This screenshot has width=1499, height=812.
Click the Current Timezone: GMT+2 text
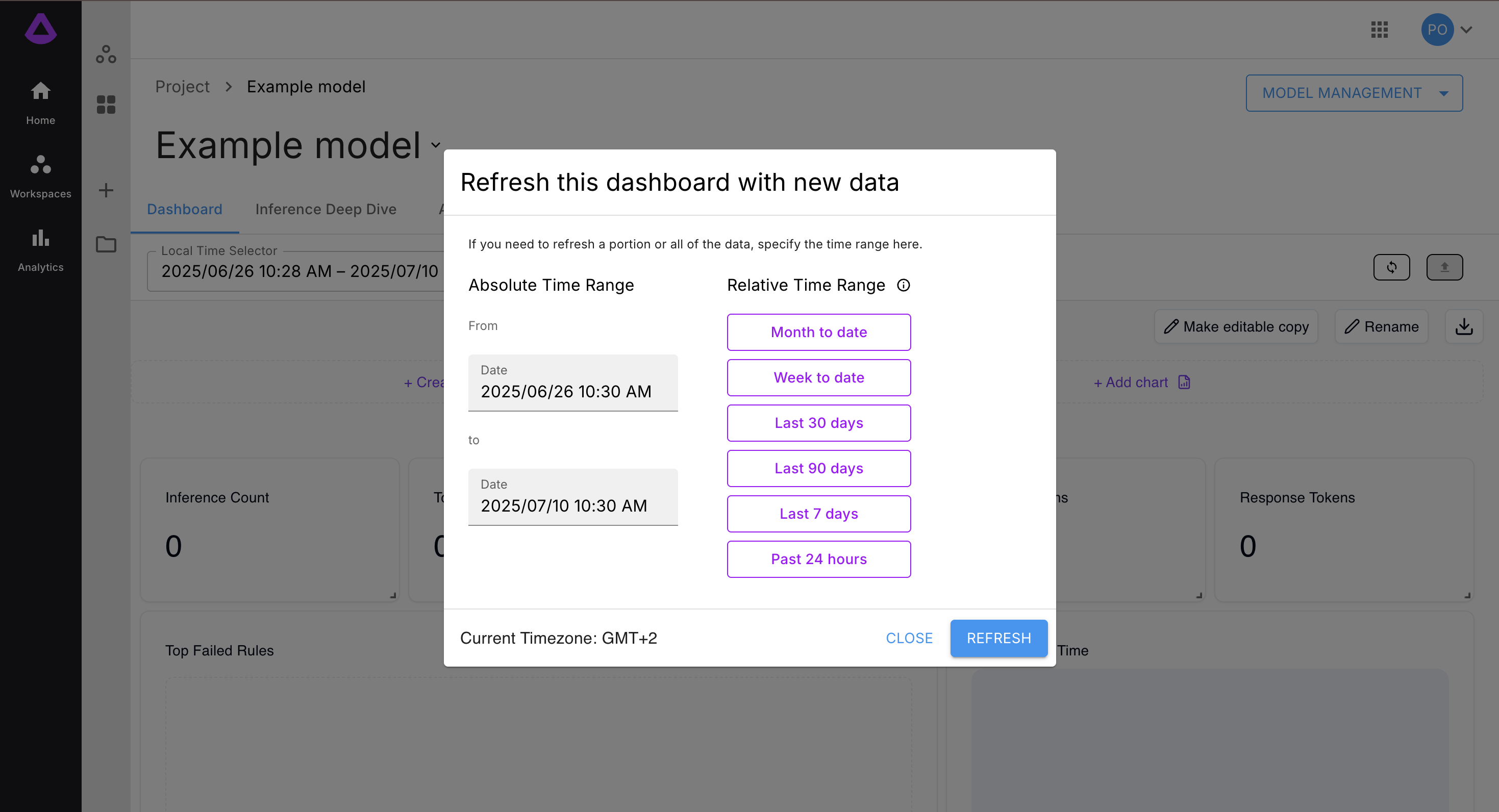click(x=559, y=638)
